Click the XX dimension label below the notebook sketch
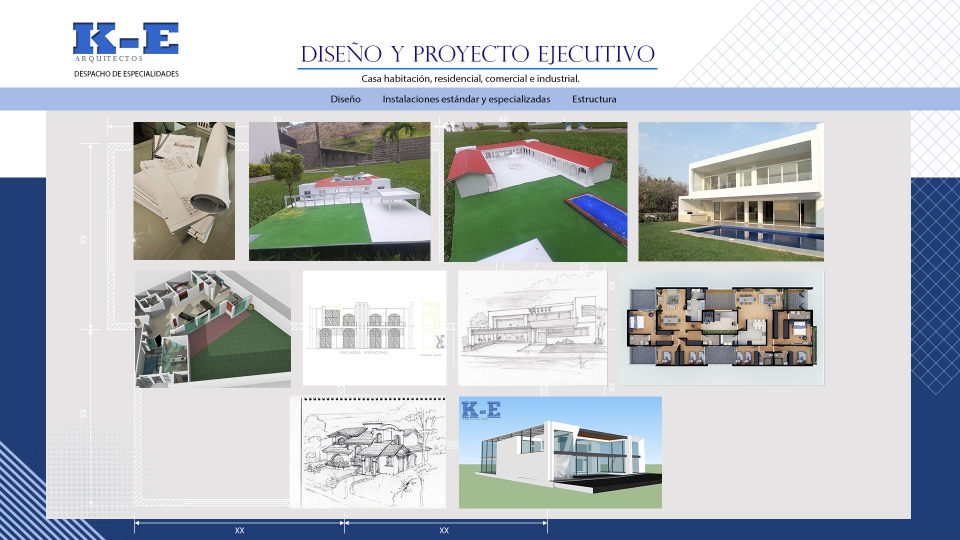The image size is (960, 540). click(x=240, y=530)
